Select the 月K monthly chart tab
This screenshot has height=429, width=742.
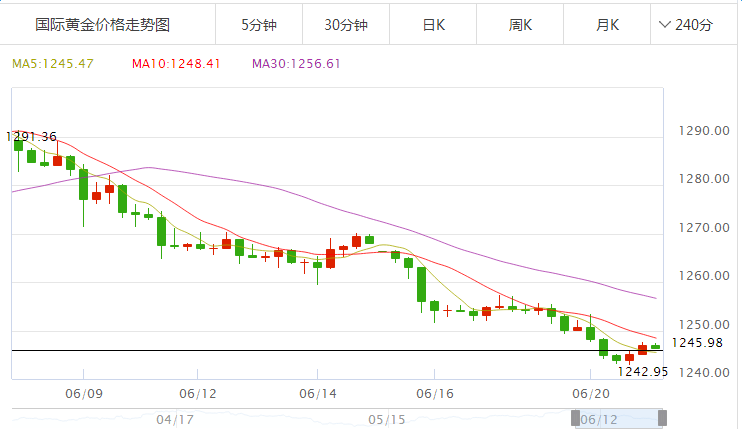tap(607, 26)
